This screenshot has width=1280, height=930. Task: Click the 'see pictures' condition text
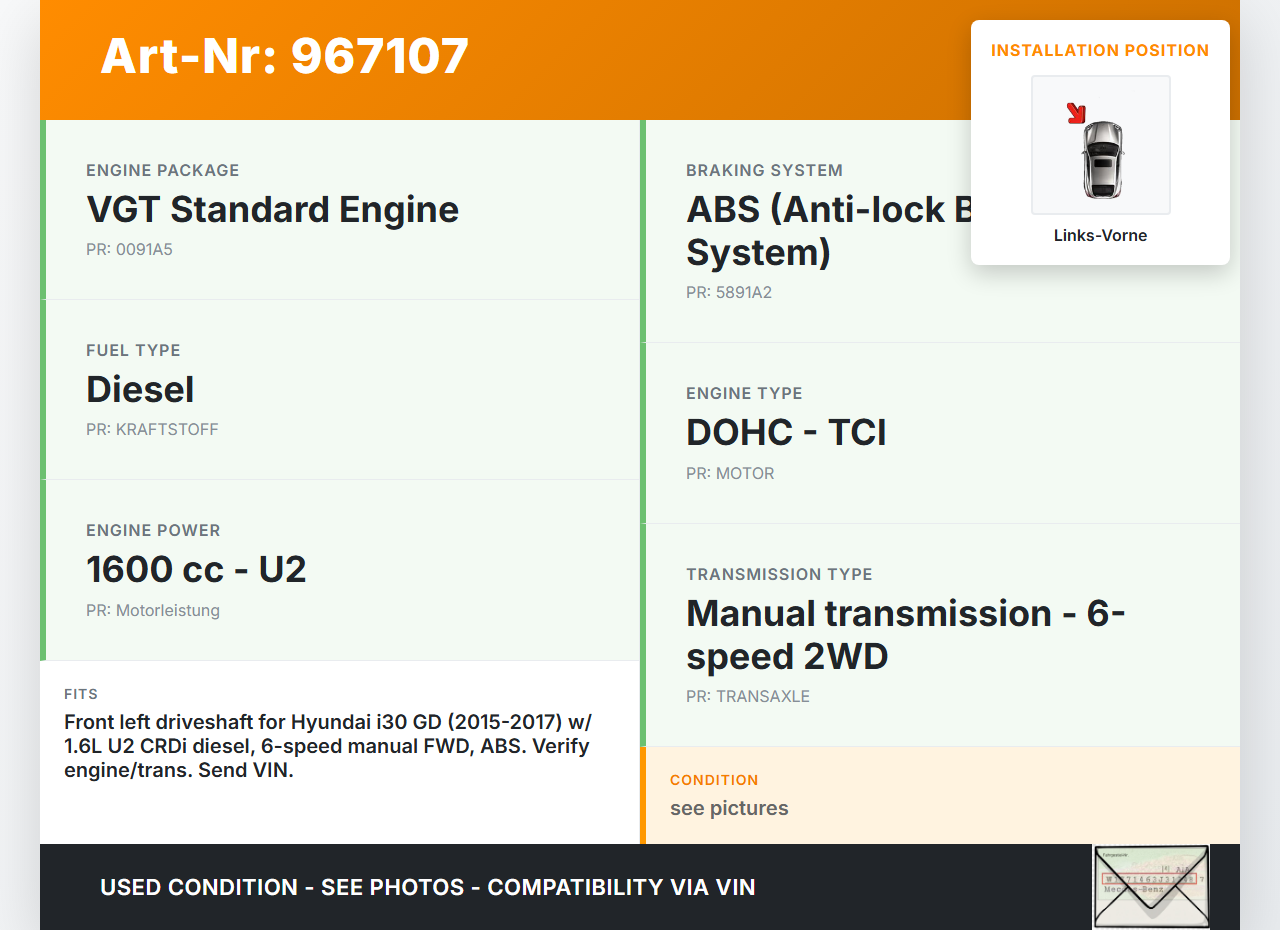(729, 808)
